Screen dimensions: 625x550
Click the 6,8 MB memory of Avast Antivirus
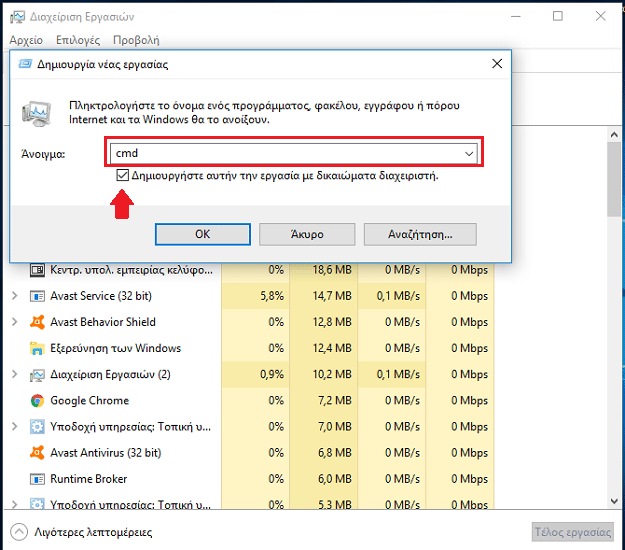click(335, 453)
